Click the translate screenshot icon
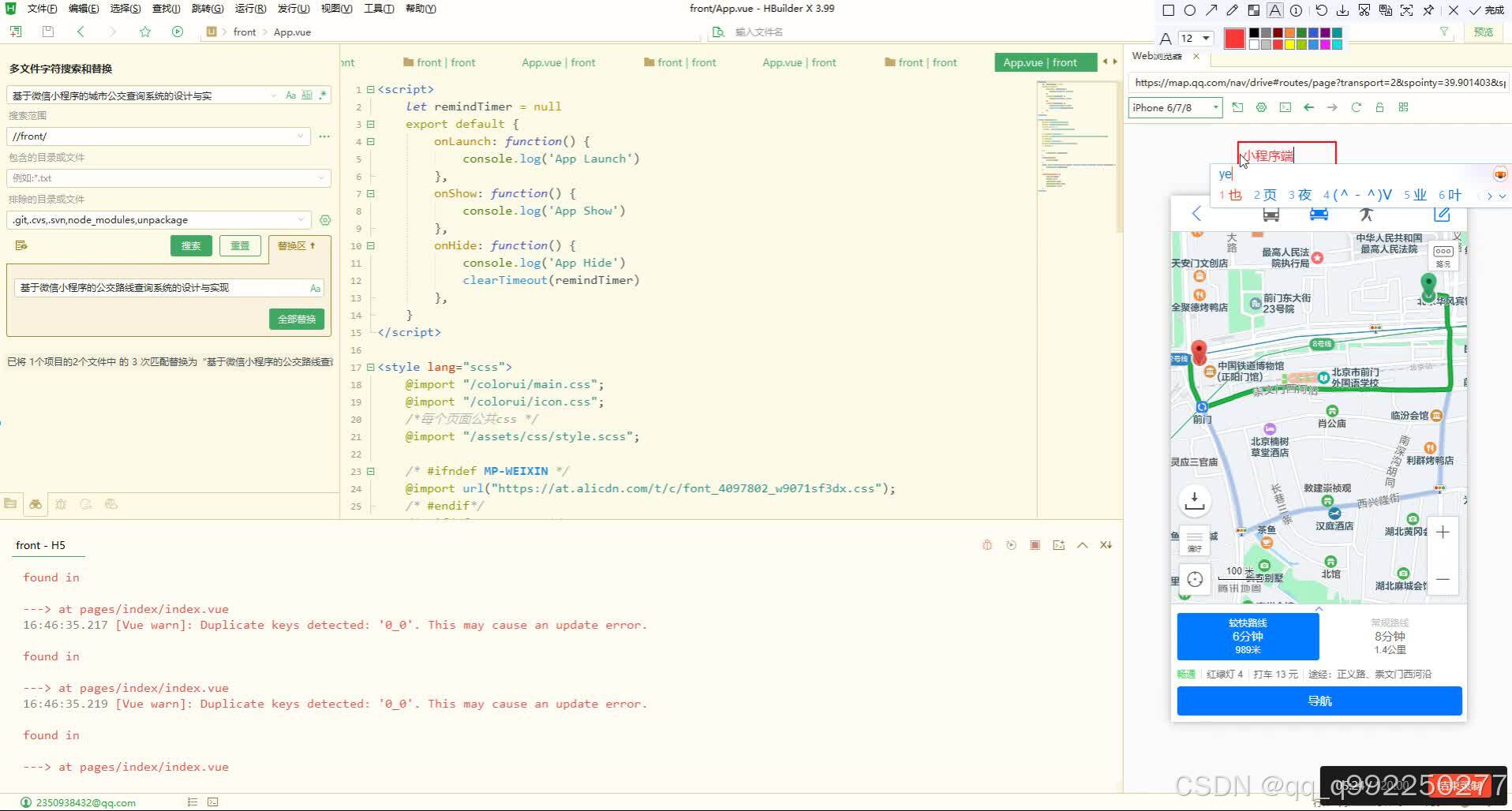This screenshot has width=1512, height=811. coord(1386,10)
